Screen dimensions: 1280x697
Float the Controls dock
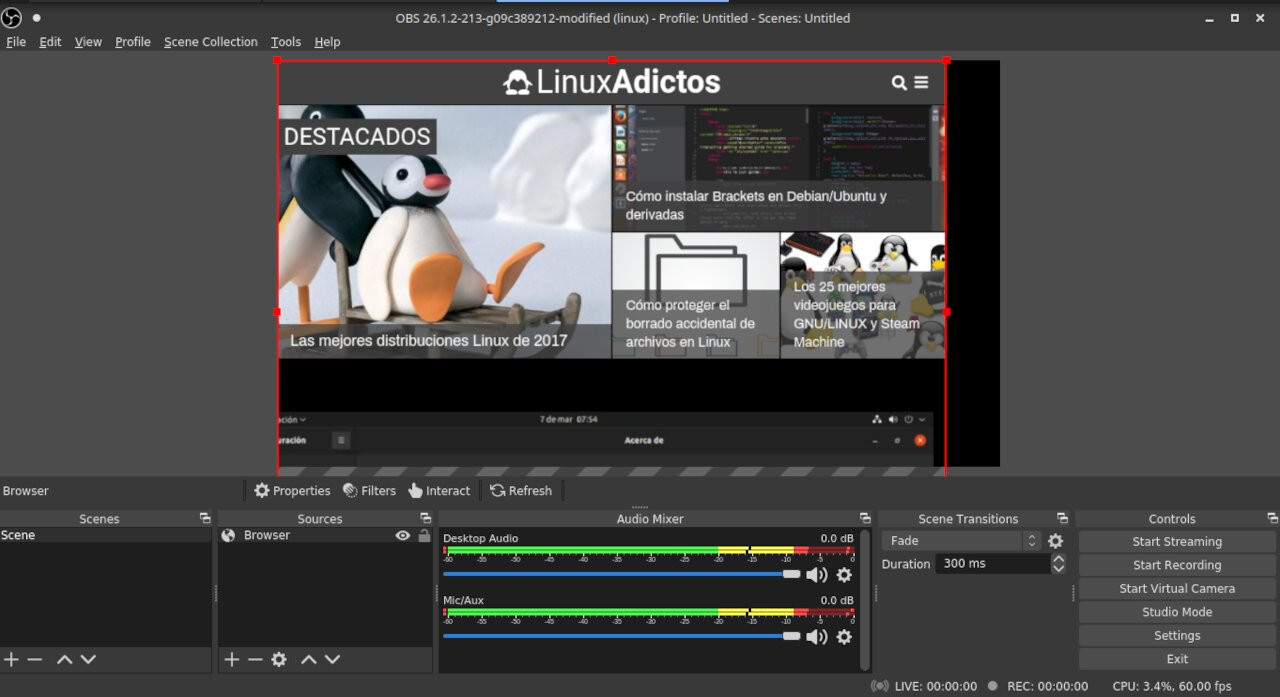pyautogui.click(x=1272, y=518)
